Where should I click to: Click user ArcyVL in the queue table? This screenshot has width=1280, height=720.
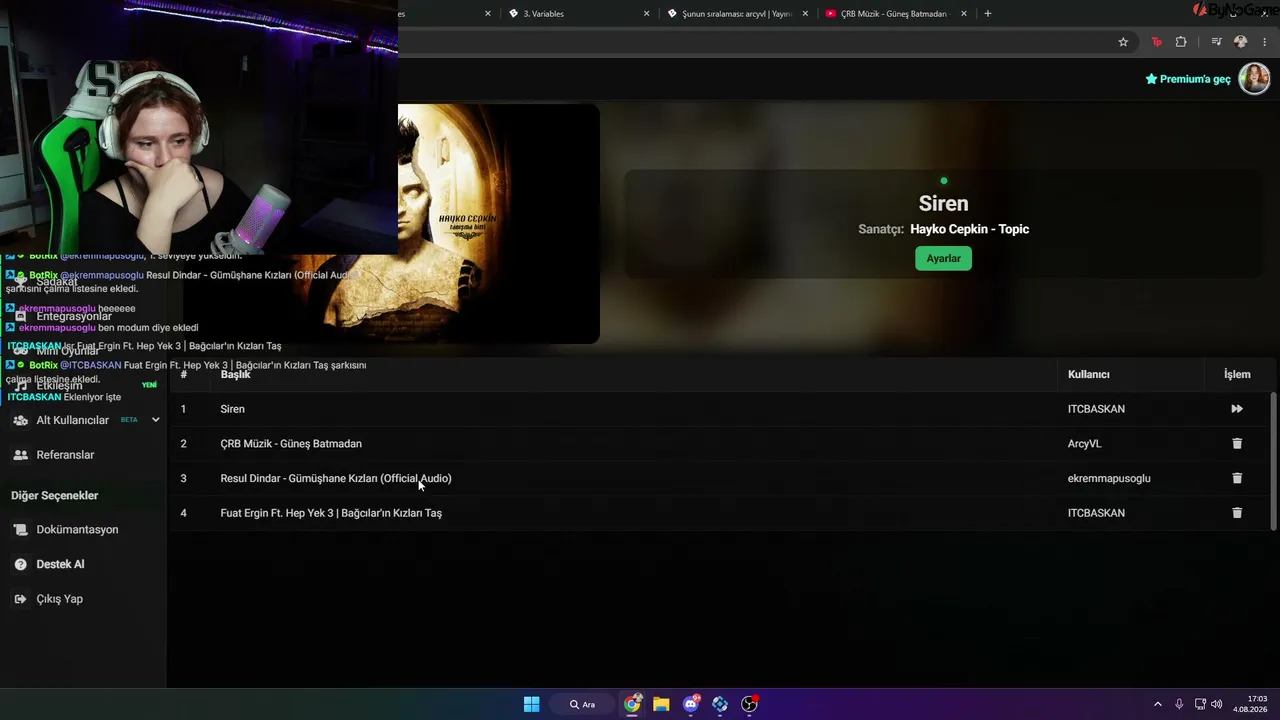[x=1084, y=444]
